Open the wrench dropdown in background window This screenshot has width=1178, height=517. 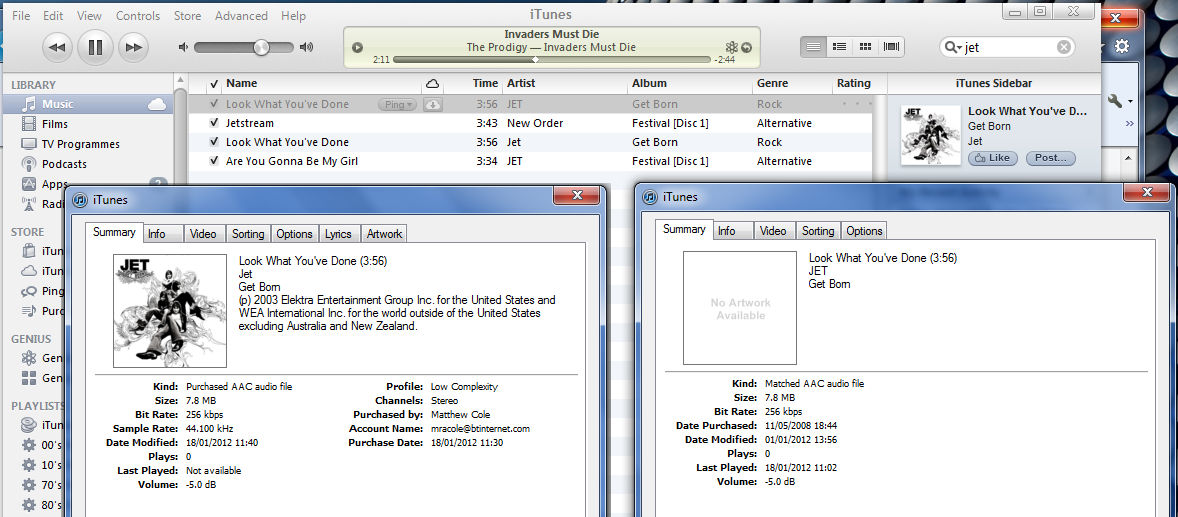(x=1120, y=100)
